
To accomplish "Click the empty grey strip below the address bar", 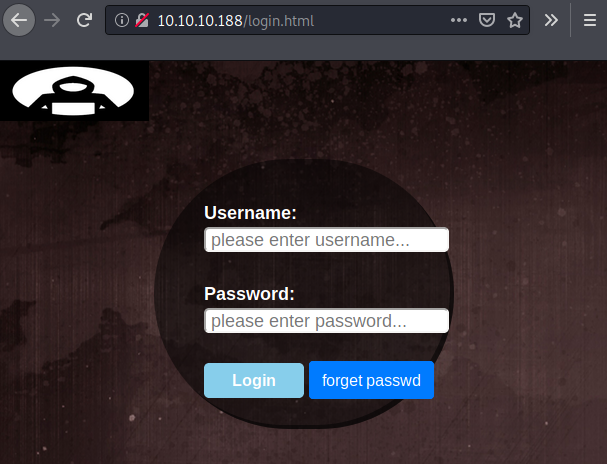I will tap(300, 50).
